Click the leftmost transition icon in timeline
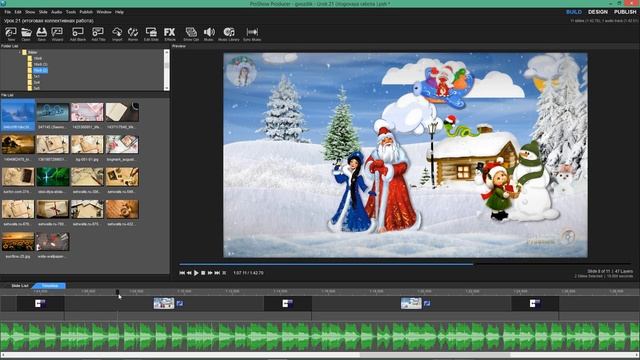The image size is (640, 360). 40,303
